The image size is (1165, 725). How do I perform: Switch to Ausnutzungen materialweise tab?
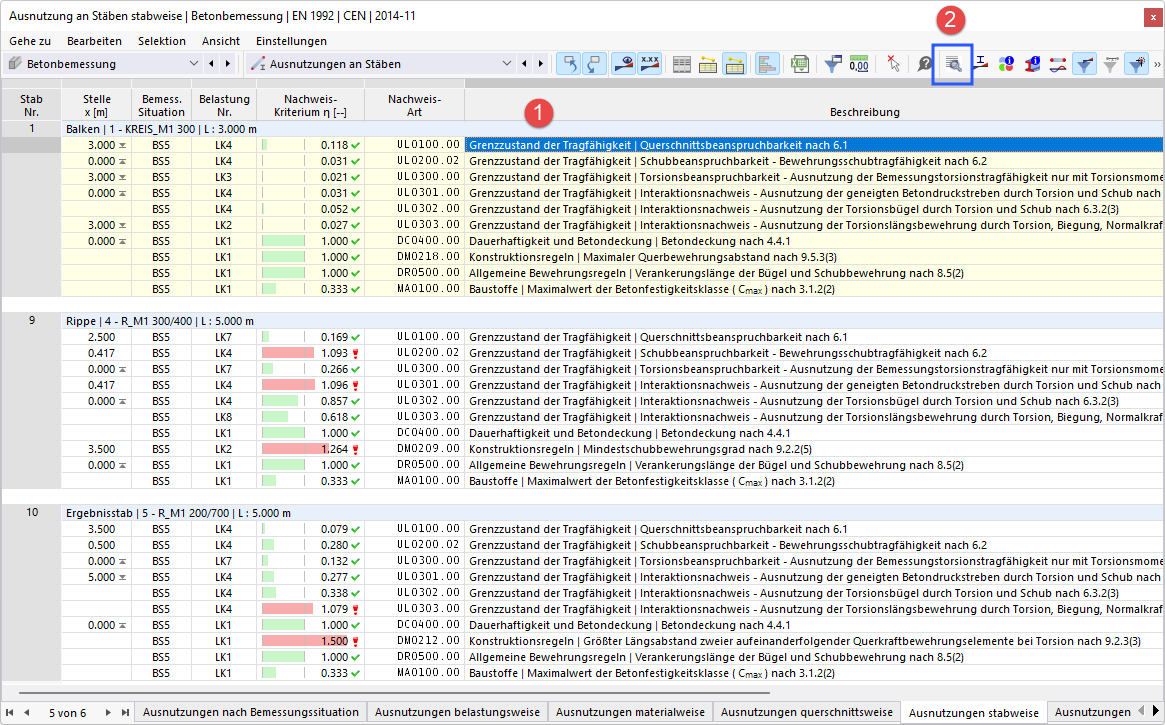[630, 712]
